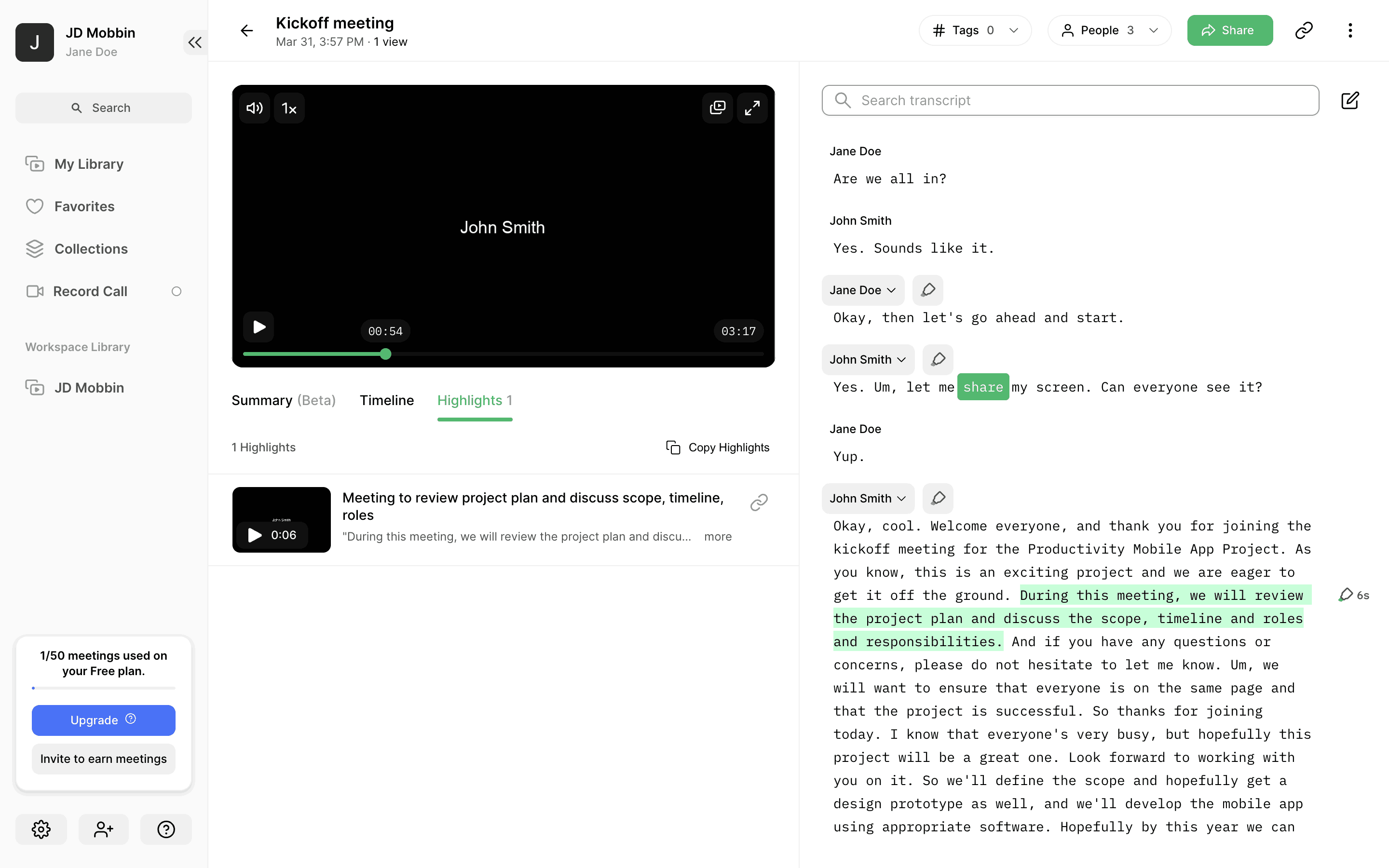
Task: Click the picture-in-picture video icon
Action: pyautogui.click(x=718, y=108)
